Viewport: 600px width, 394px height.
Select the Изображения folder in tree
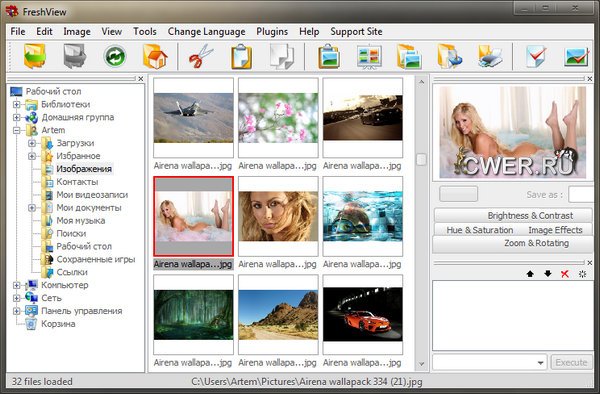(84, 169)
